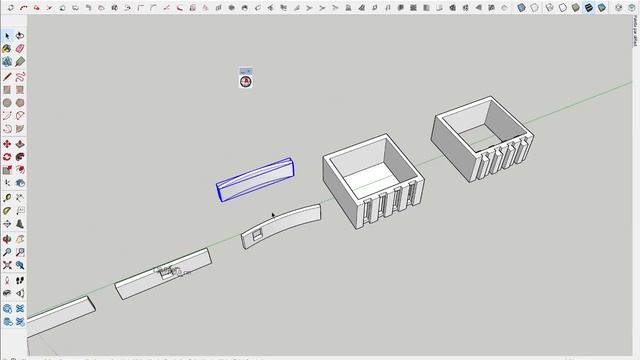Activate the Paint Bucket tool
The height and width of the screenshot is (360, 640).
7,49
